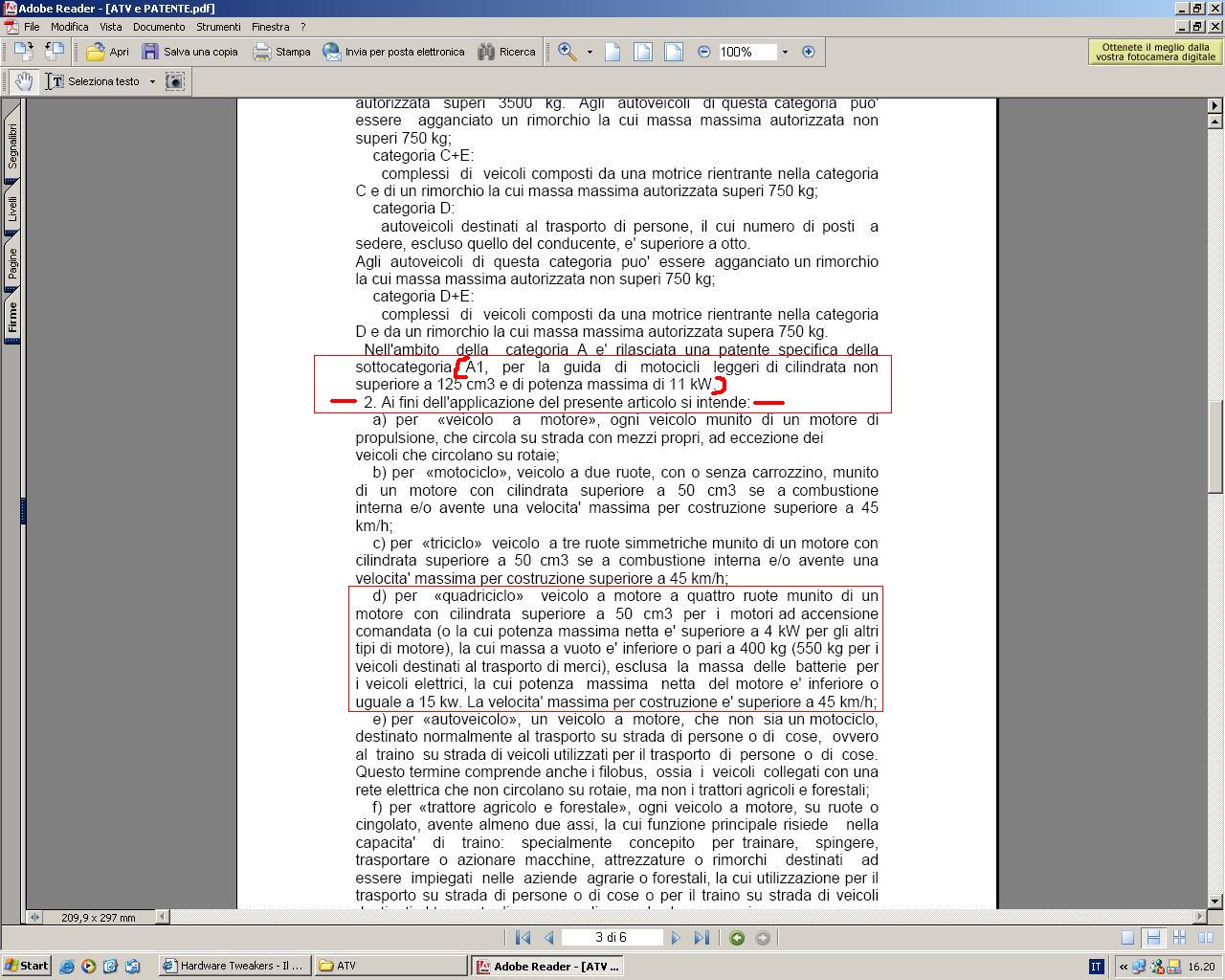
Task: Click the green previous view button
Action: point(737,938)
